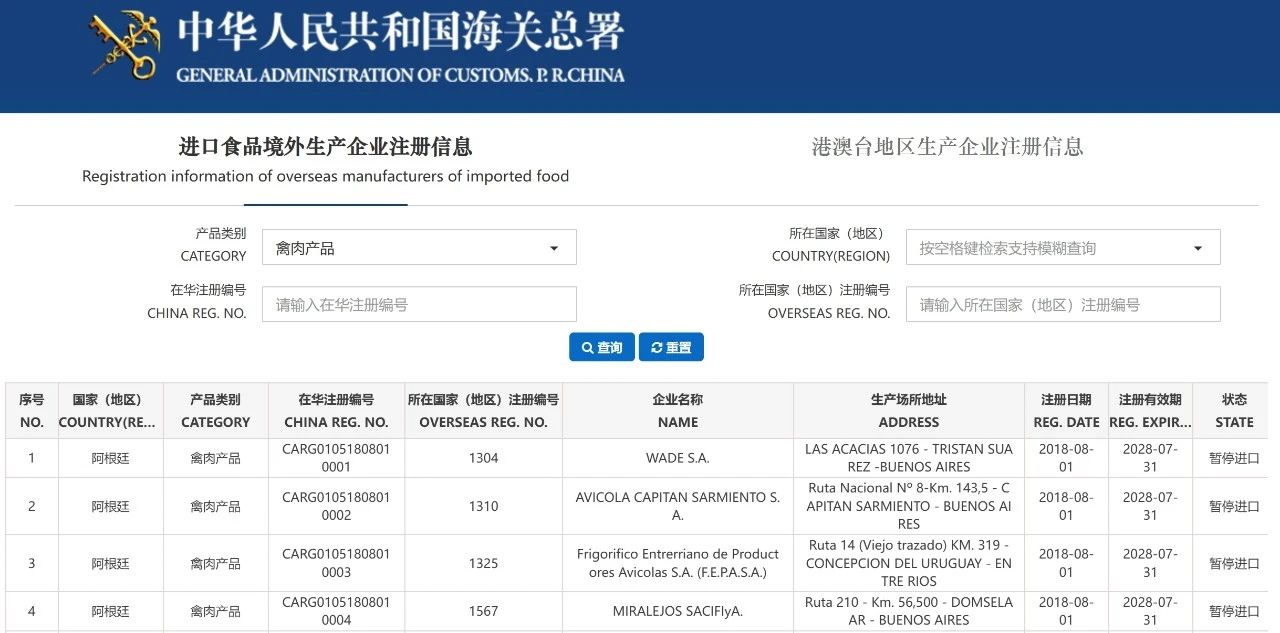This screenshot has height=633, width=1280.
Task: Click registration number CARG01051808010003
Action: pos(336,563)
